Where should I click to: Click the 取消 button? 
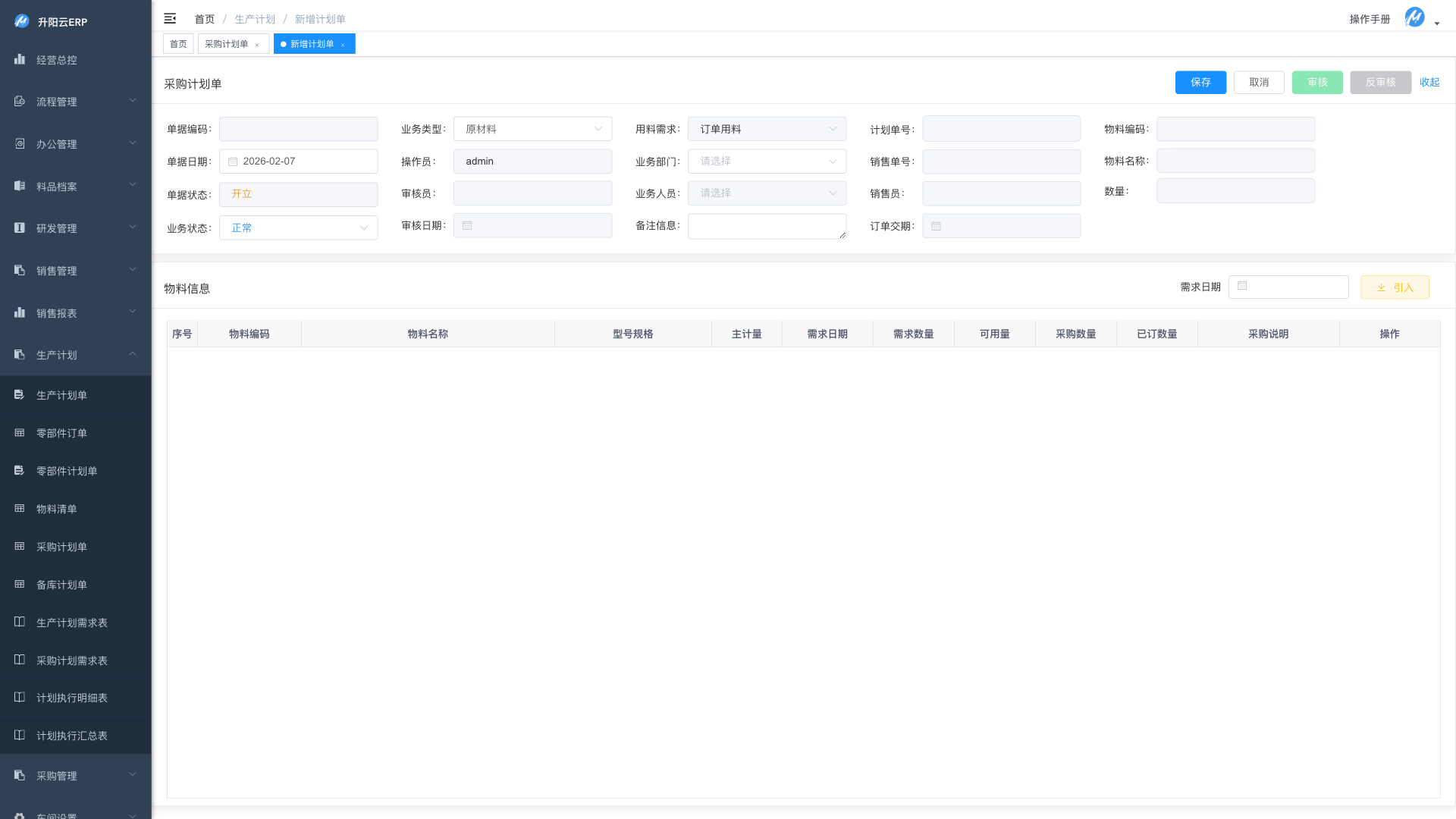pos(1259,82)
